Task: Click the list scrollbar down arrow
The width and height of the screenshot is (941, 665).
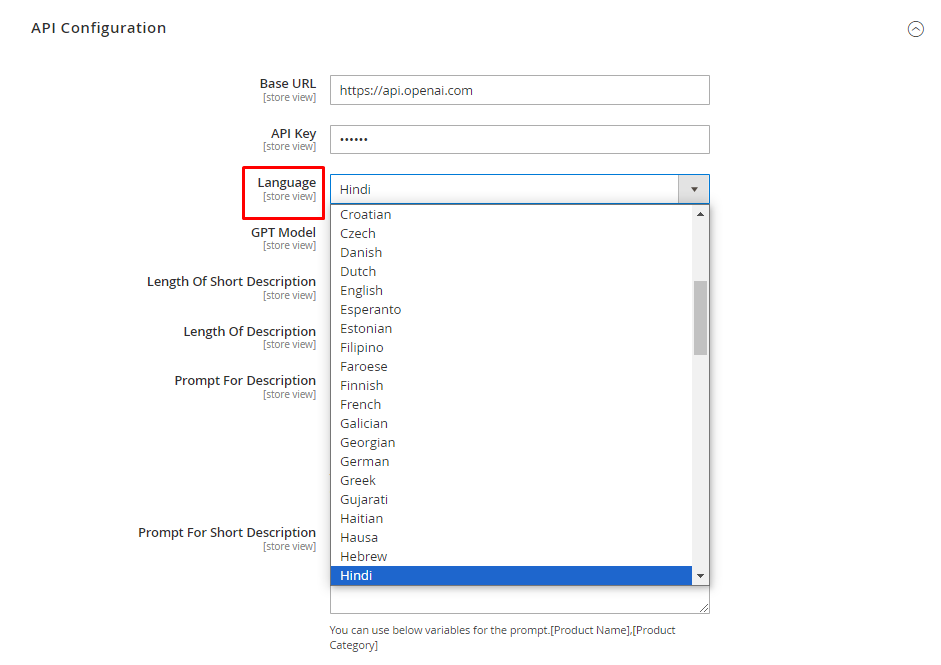Action: (700, 576)
